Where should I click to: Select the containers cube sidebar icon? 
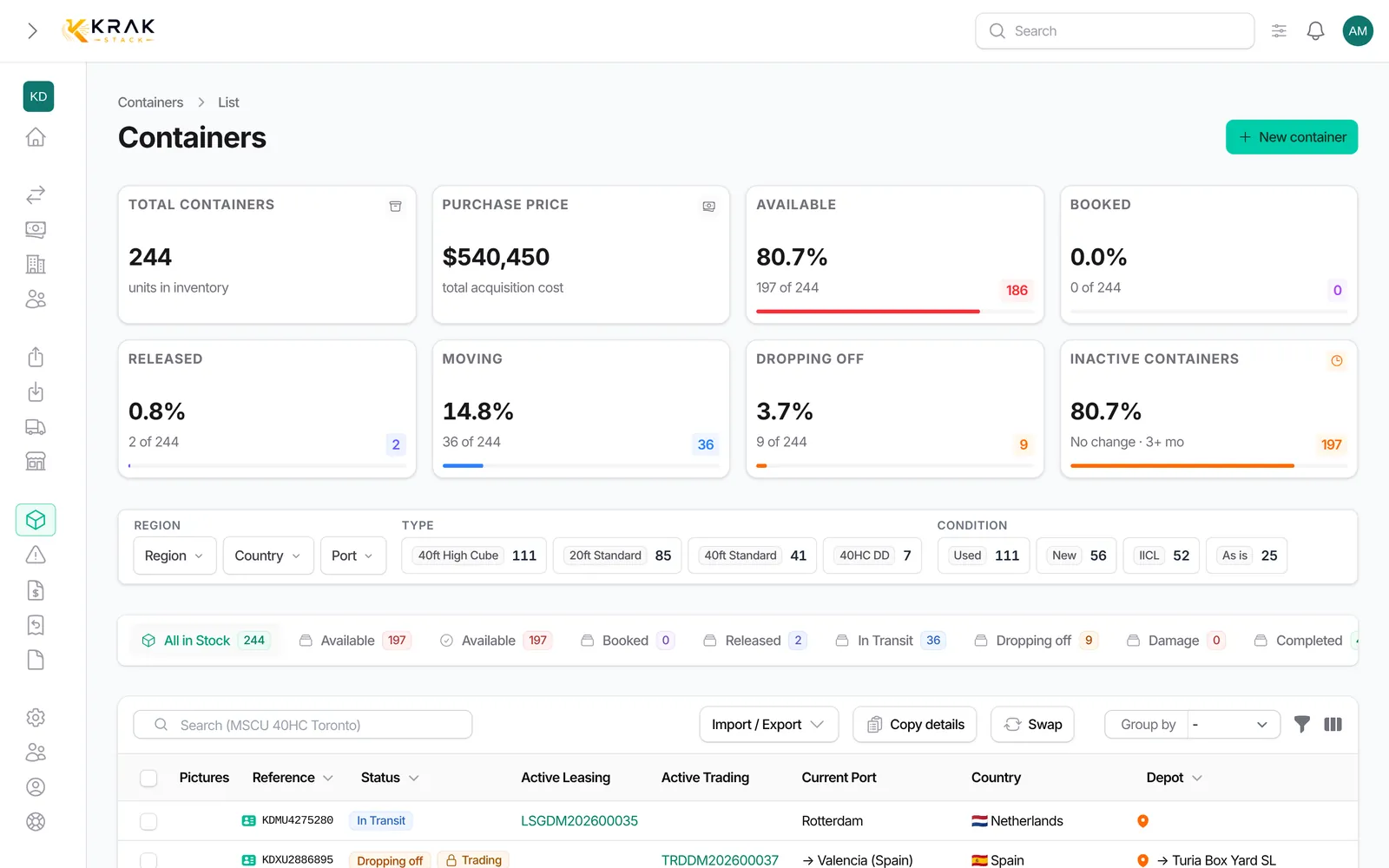coord(36,520)
